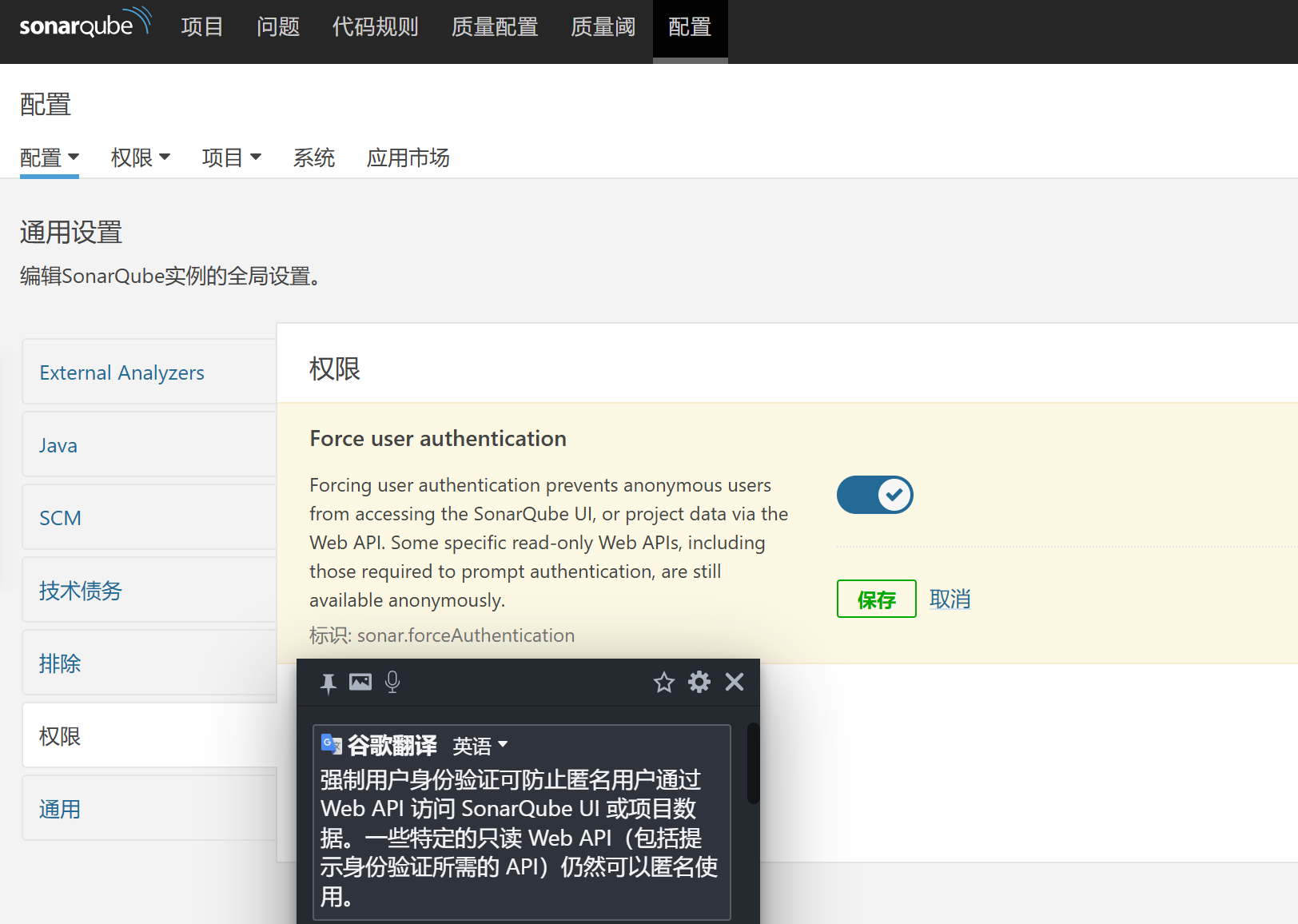Open 项目 in the top navigation
1298x924 pixels.
click(202, 27)
